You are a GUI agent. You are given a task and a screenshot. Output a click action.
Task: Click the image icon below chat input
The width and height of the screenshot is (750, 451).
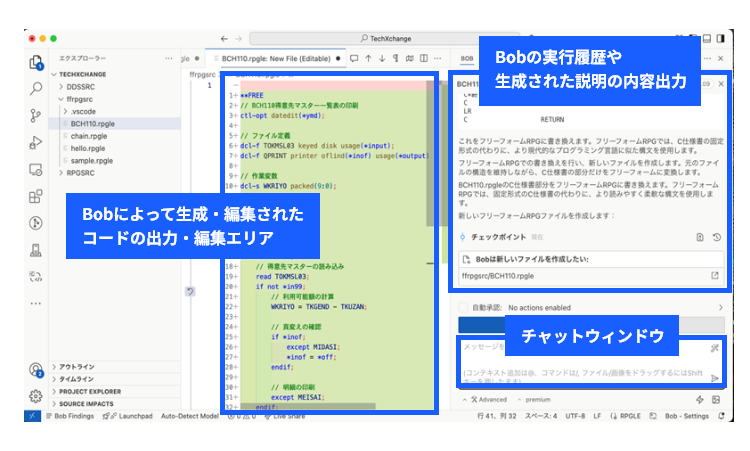pos(716,399)
